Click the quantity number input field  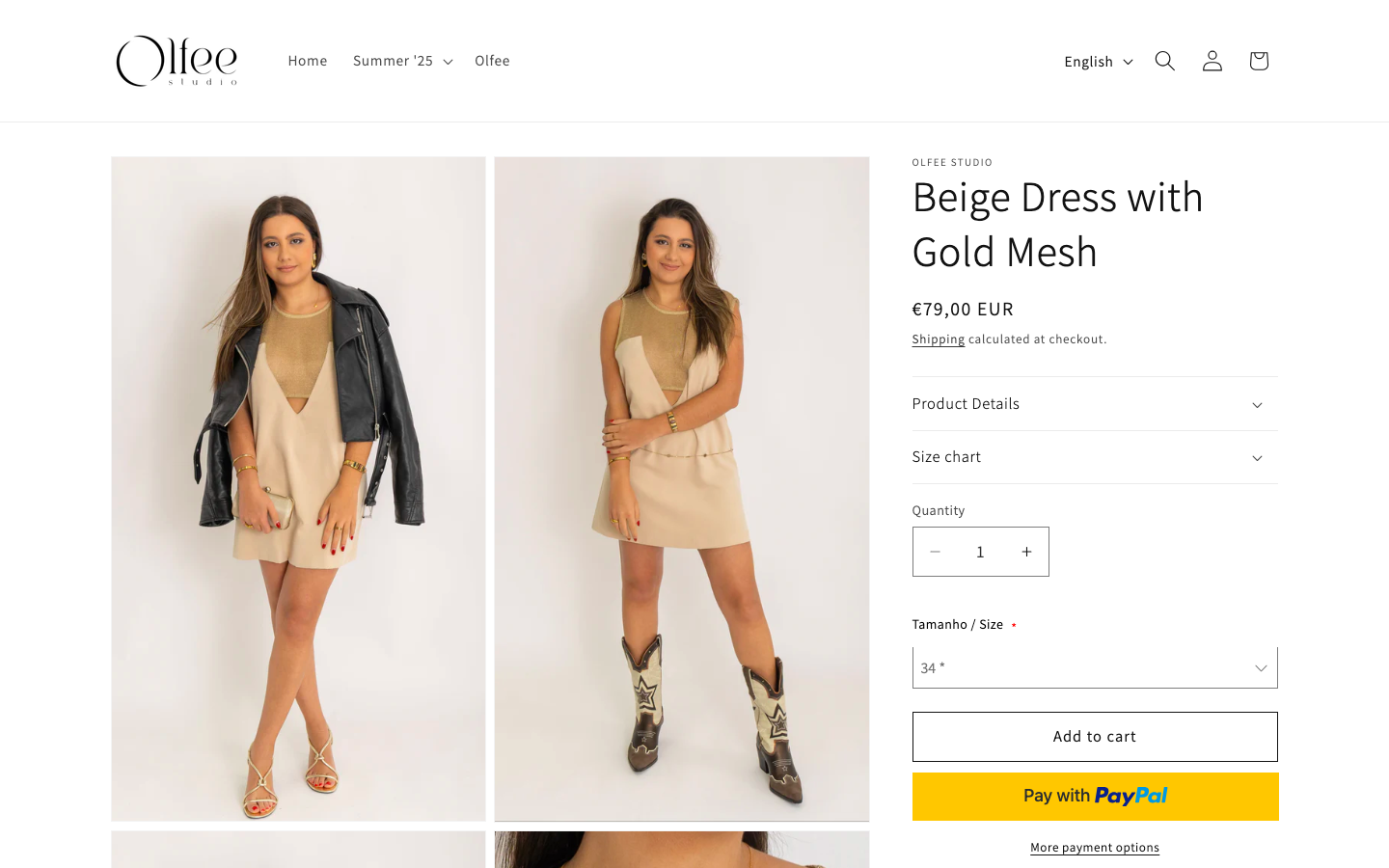click(x=980, y=552)
